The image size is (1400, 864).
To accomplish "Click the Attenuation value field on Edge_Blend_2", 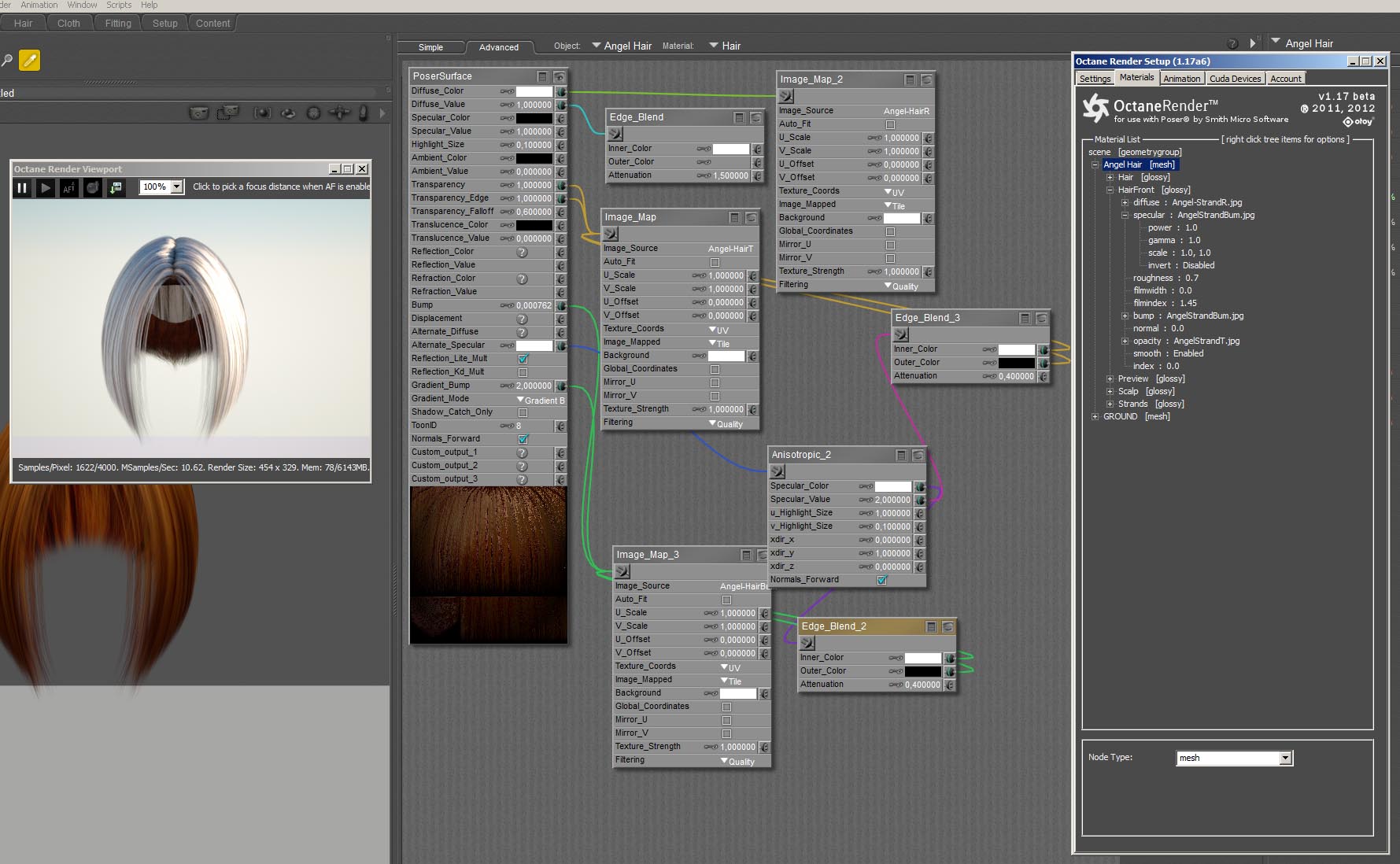I will [x=922, y=685].
